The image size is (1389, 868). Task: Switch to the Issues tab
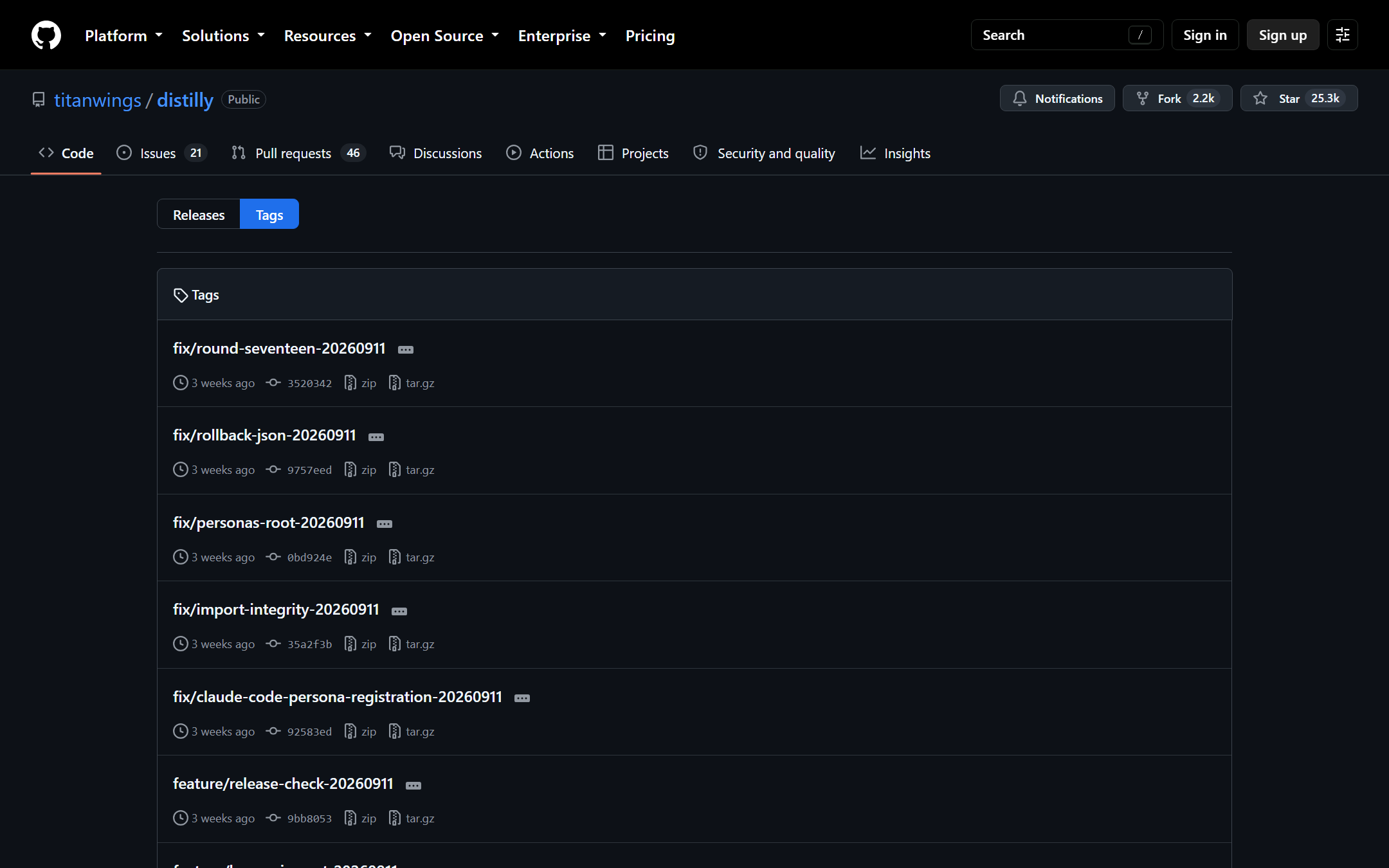click(161, 153)
